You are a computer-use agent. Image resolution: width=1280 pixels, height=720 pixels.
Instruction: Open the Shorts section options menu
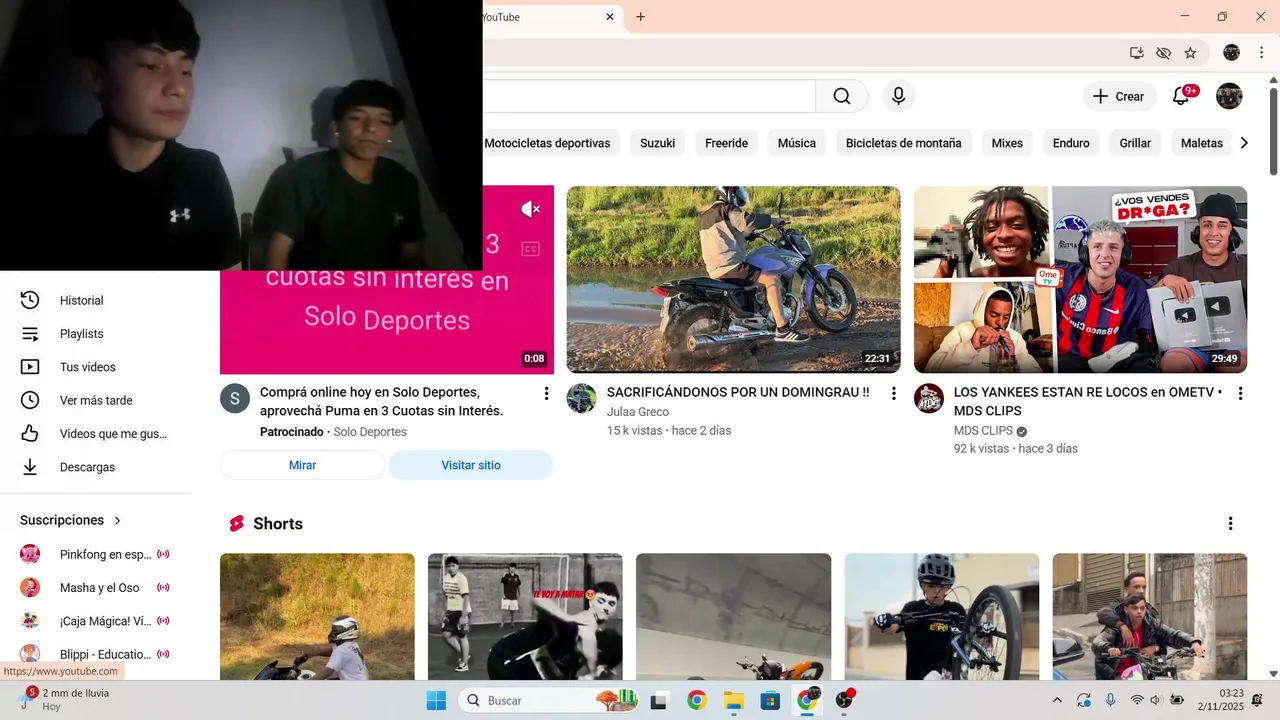tap(1230, 523)
